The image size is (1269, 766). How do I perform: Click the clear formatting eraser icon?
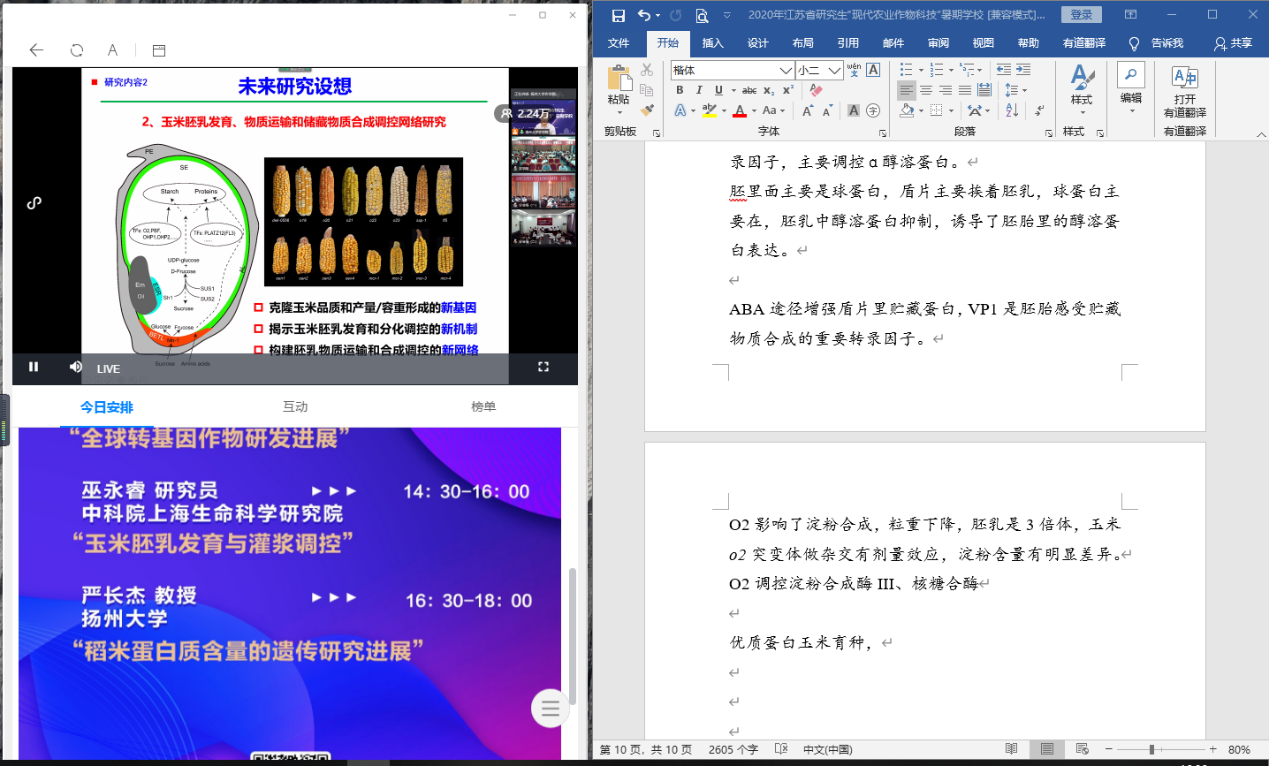[x=816, y=90]
